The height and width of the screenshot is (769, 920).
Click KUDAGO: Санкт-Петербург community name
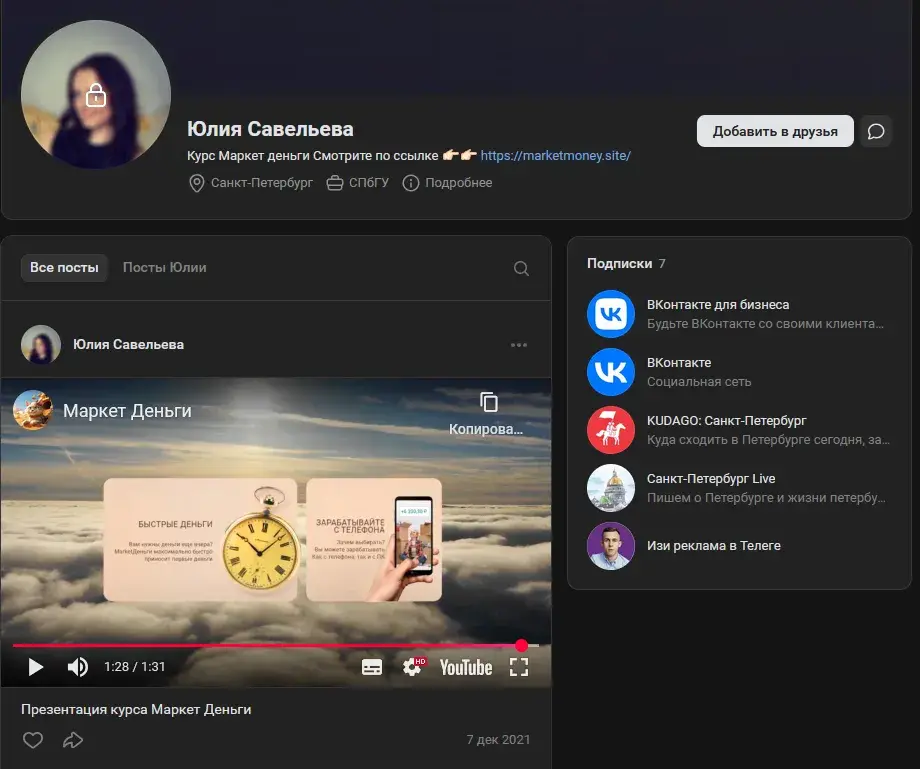coord(726,421)
